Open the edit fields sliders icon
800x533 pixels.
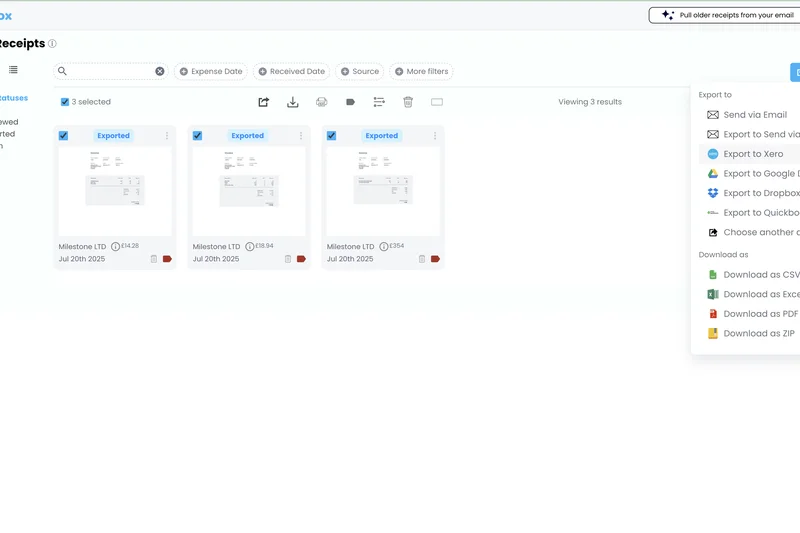click(x=379, y=102)
